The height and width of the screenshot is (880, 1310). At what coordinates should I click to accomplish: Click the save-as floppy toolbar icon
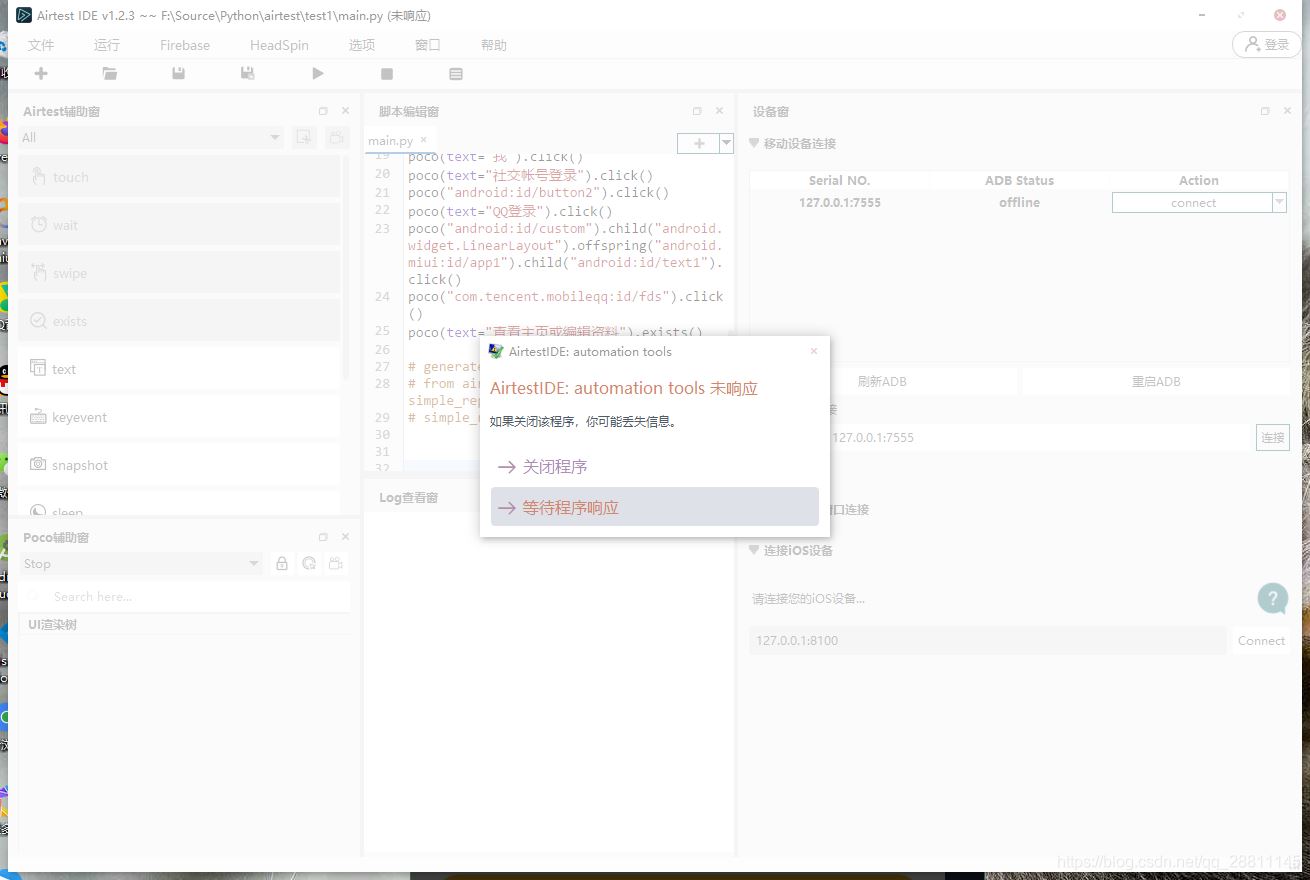pos(247,73)
